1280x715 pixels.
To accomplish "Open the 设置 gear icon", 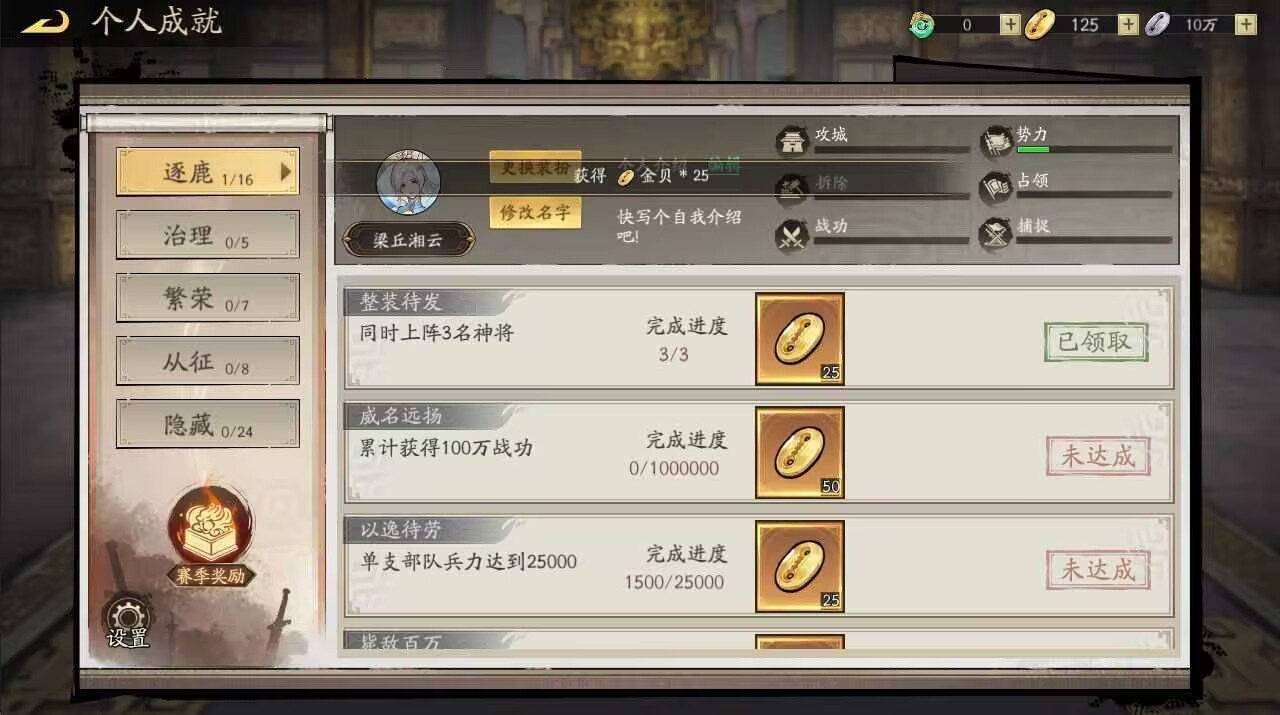I will tap(128, 618).
